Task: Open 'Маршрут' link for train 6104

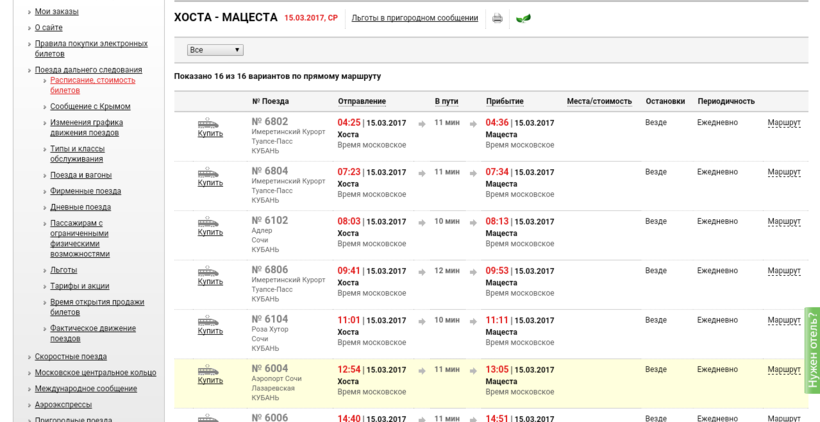Action: 784,320
